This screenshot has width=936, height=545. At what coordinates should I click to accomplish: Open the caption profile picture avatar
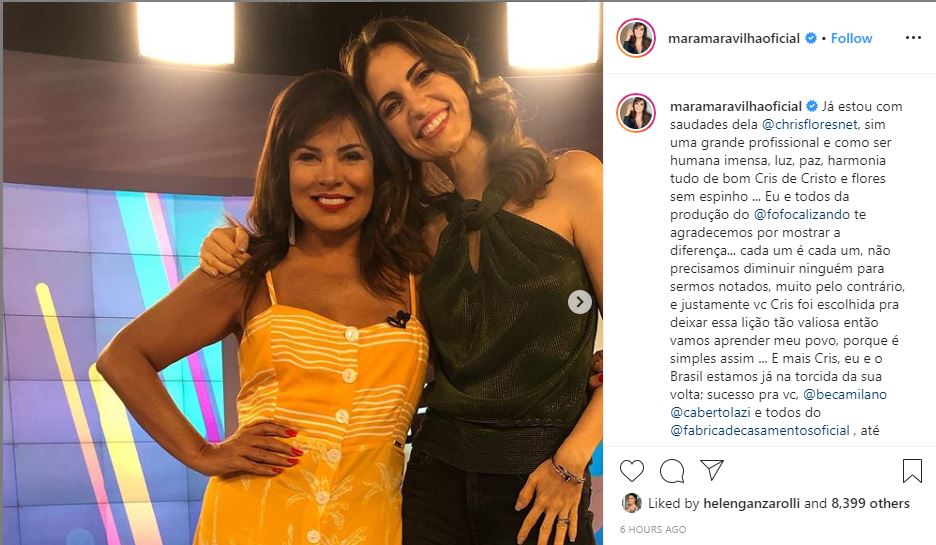coord(636,112)
